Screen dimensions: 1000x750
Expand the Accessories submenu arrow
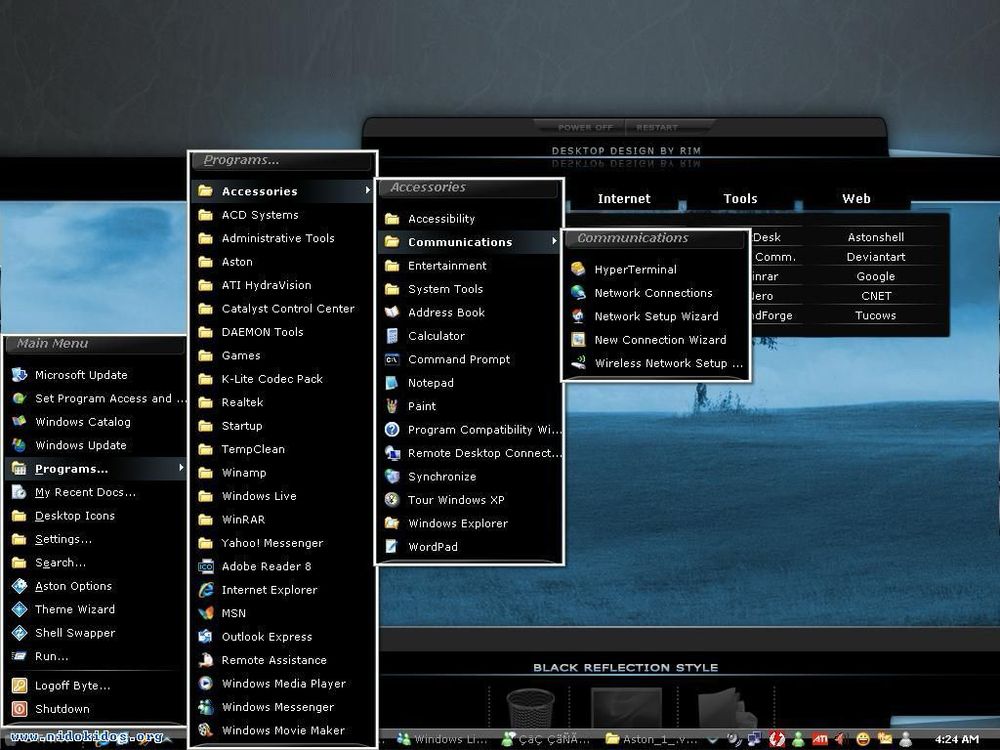[367, 191]
